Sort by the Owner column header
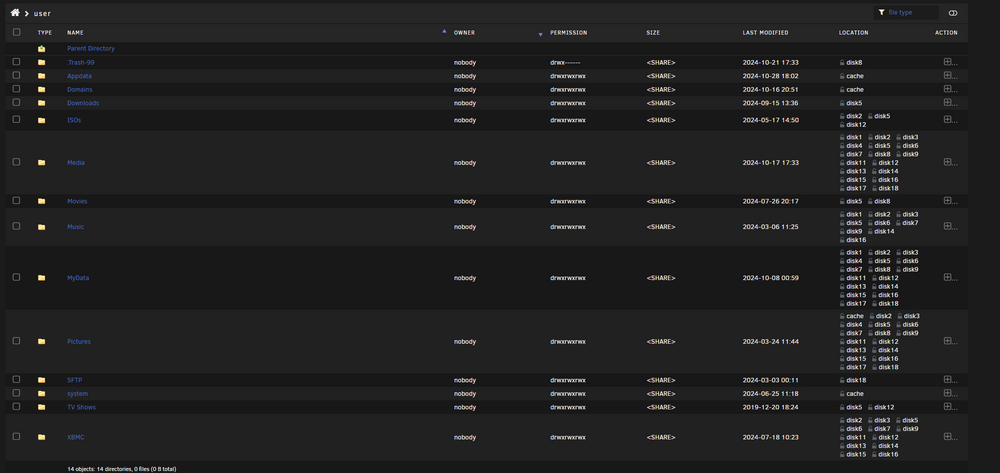This screenshot has height=473, width=1000. click(x=464, y=33)
